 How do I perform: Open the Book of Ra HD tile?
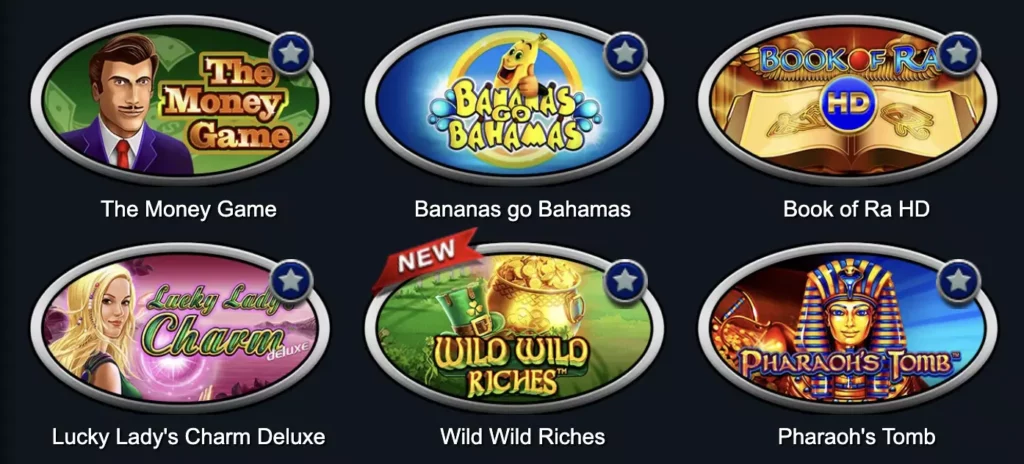tap(848, 100)
